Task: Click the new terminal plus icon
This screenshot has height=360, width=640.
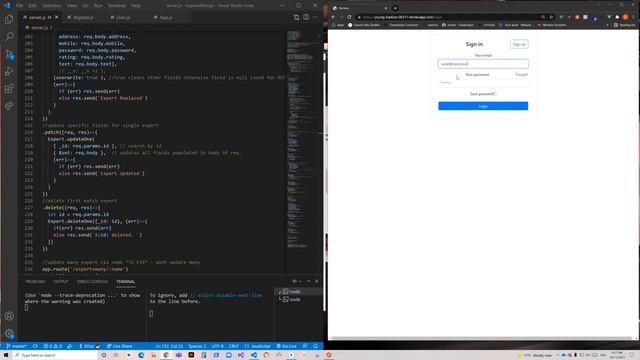Action: point(294,281)
